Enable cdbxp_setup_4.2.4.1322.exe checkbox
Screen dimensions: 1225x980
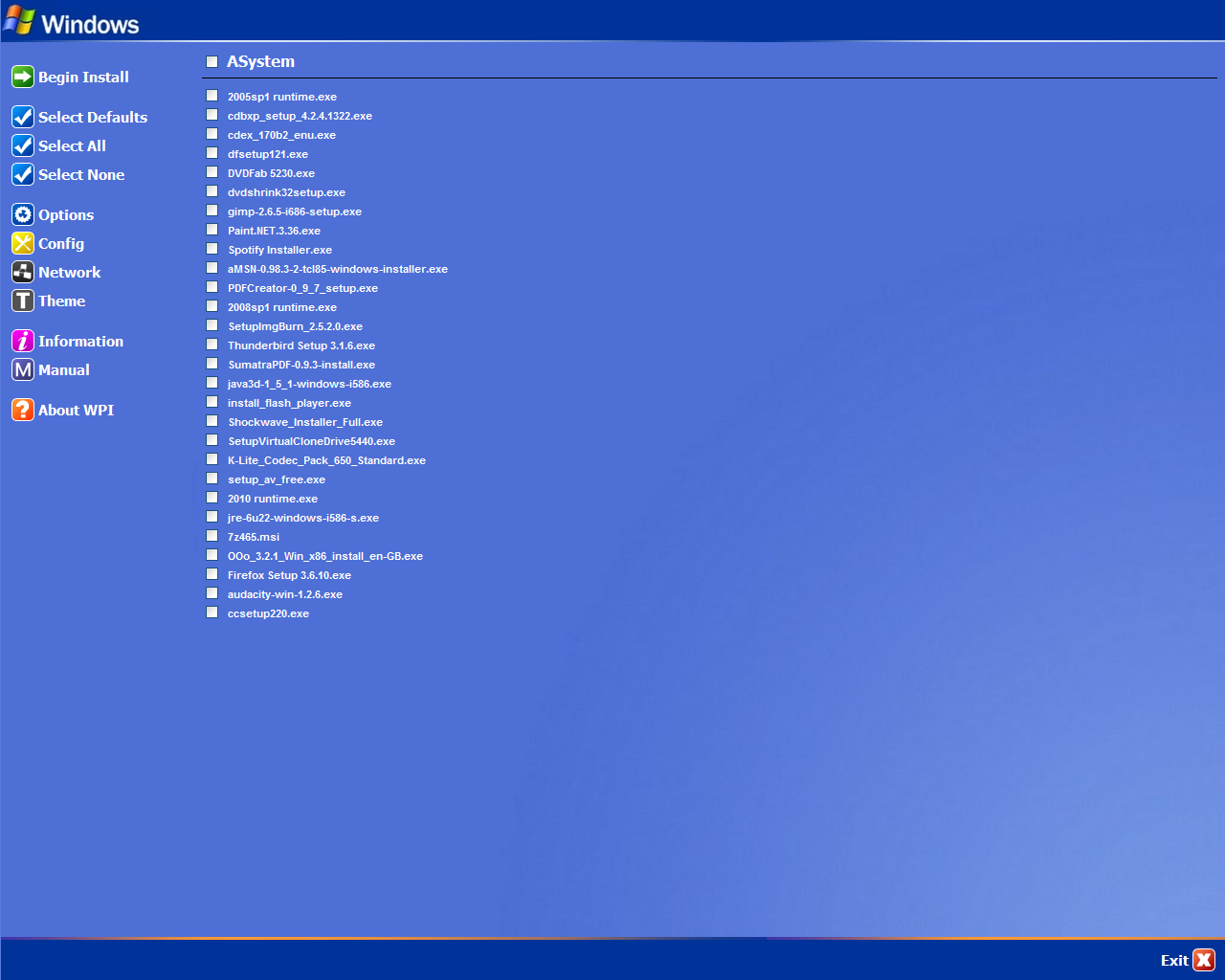click(212, 115)
